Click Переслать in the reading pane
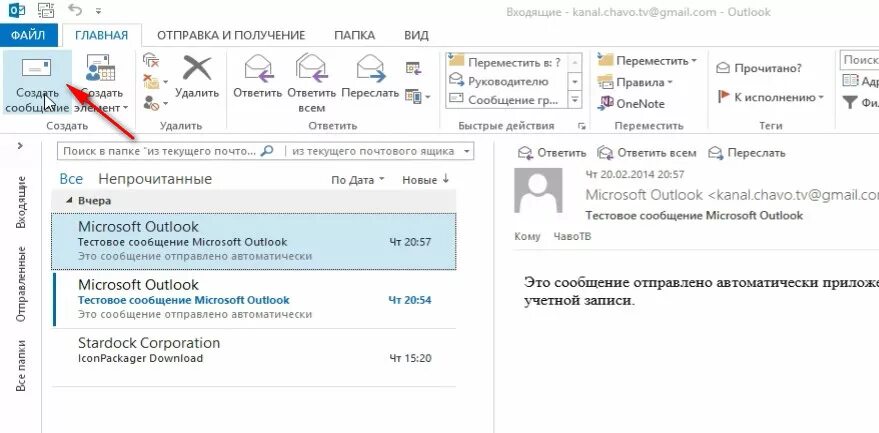The image size is (879, 433). 747,153
